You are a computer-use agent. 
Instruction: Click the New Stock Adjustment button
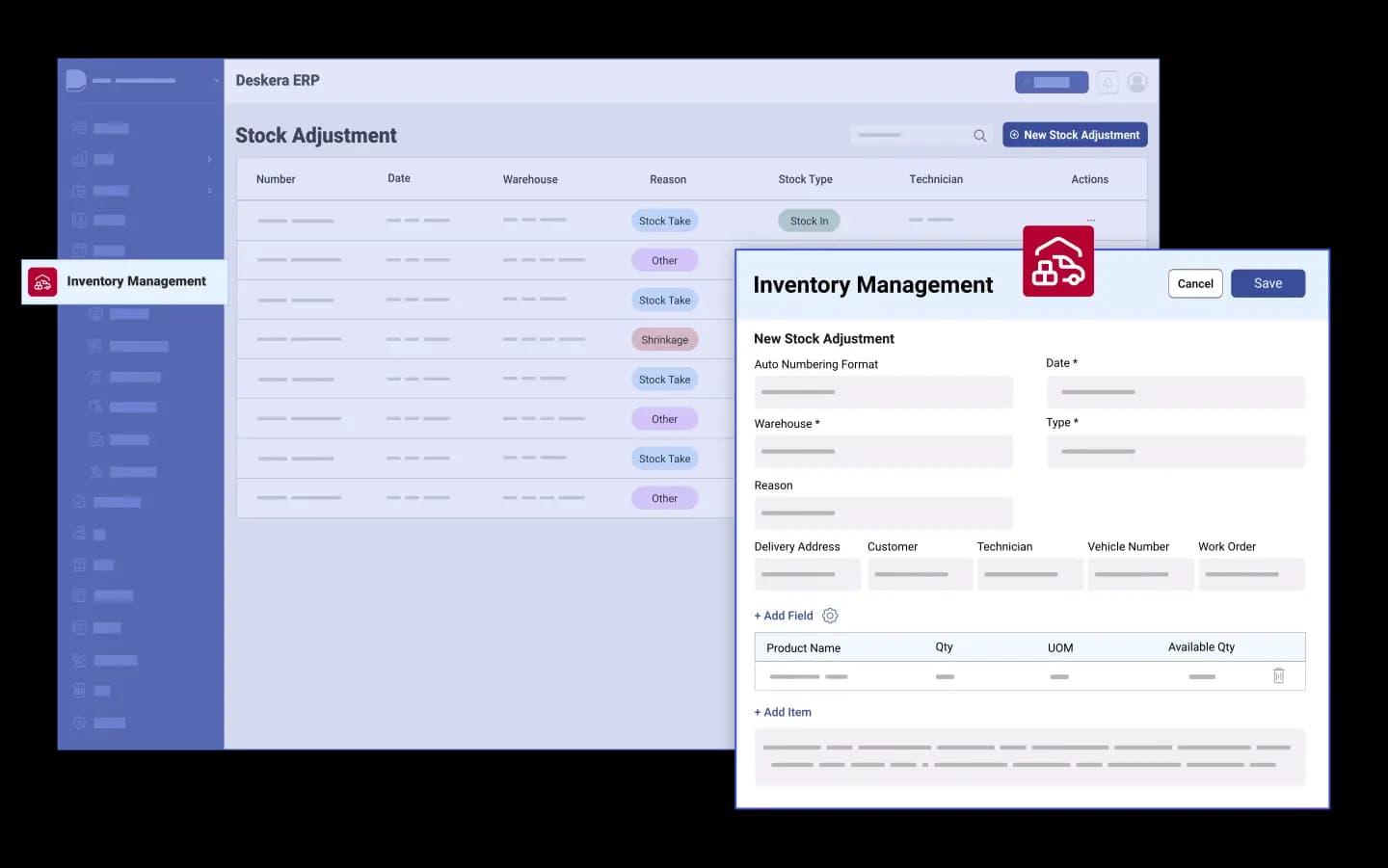pos(1075,135)
